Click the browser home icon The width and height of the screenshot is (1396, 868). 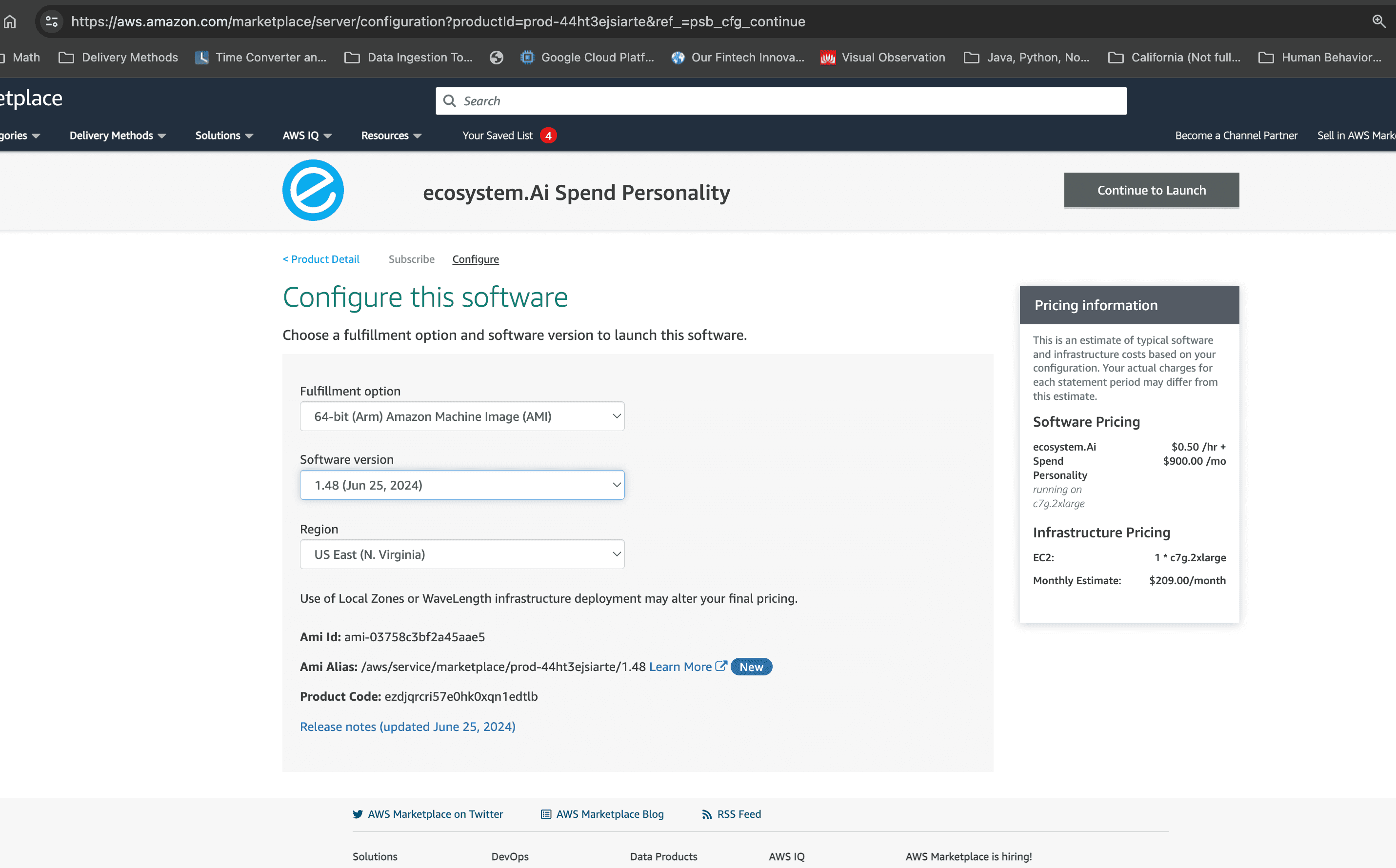point(10,22)
